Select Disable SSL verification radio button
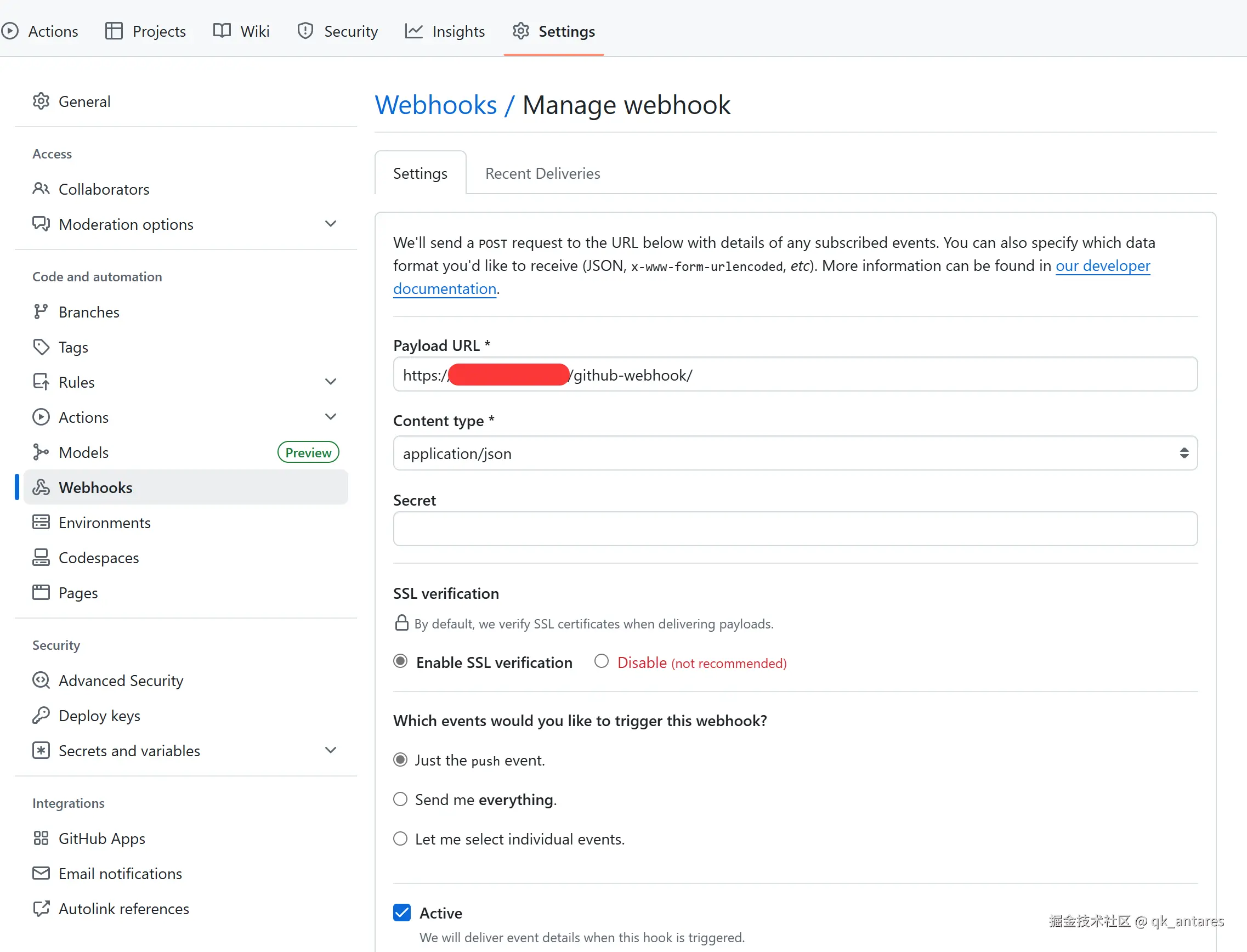The height and width of the screenshot is (952, 1247). coord(601,661)
